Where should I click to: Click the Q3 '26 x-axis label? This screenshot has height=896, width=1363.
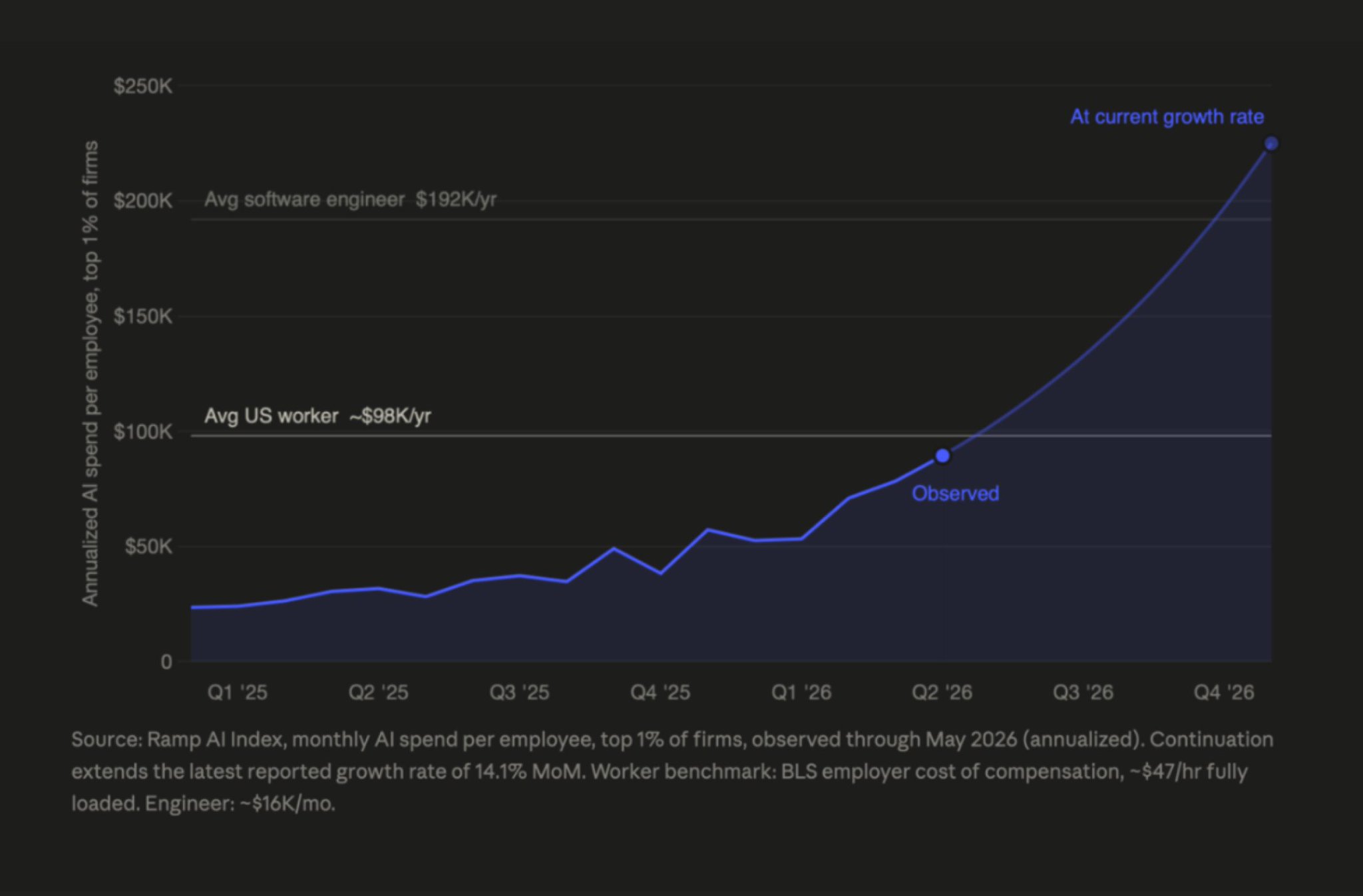[x=1083, y=692]
